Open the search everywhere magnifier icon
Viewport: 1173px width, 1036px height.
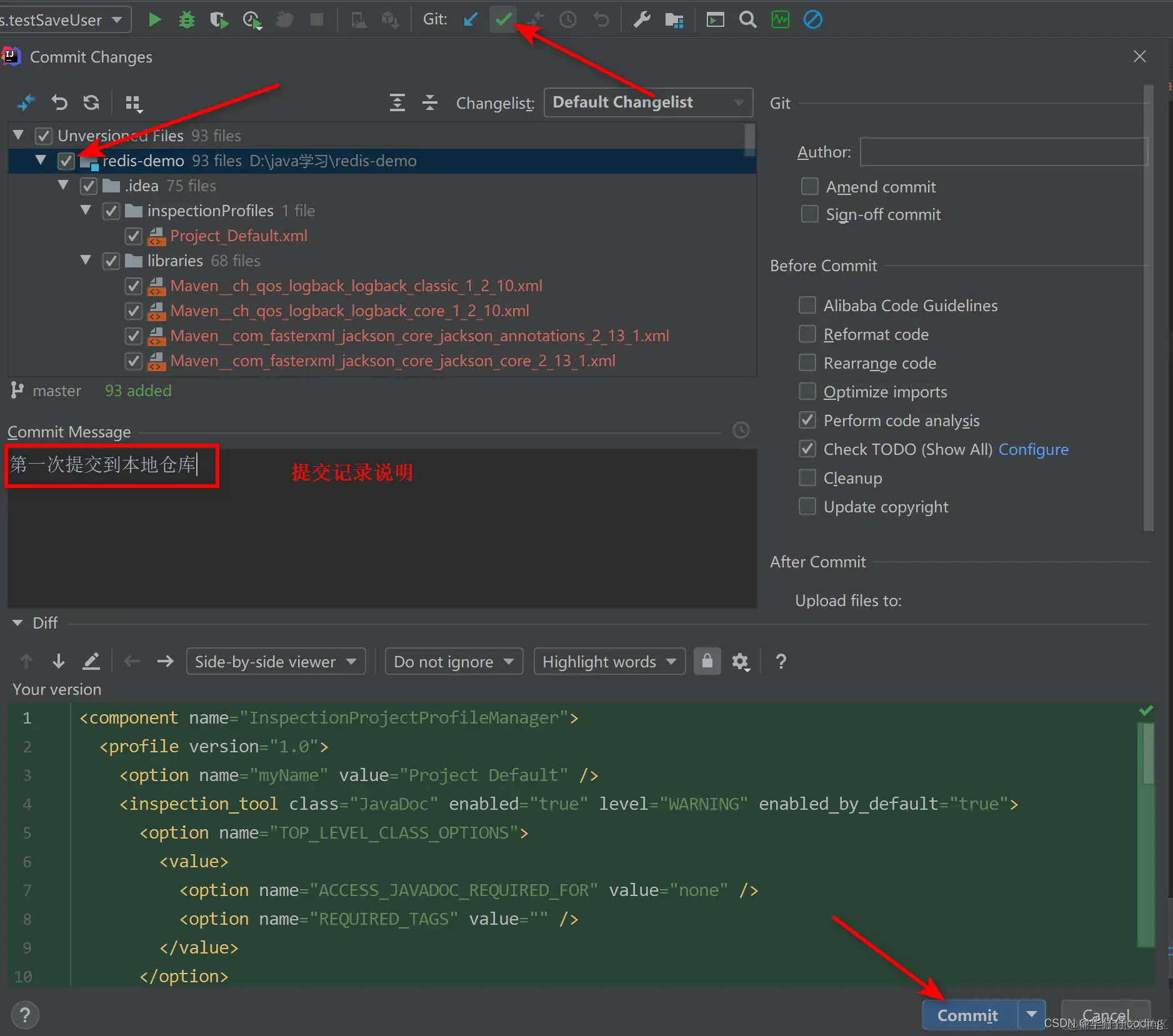(x=747, y=20)
